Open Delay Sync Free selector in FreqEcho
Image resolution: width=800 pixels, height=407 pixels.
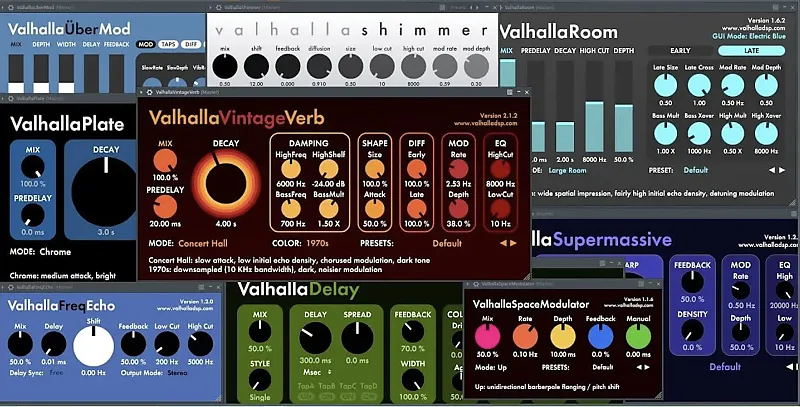[56, 373]
